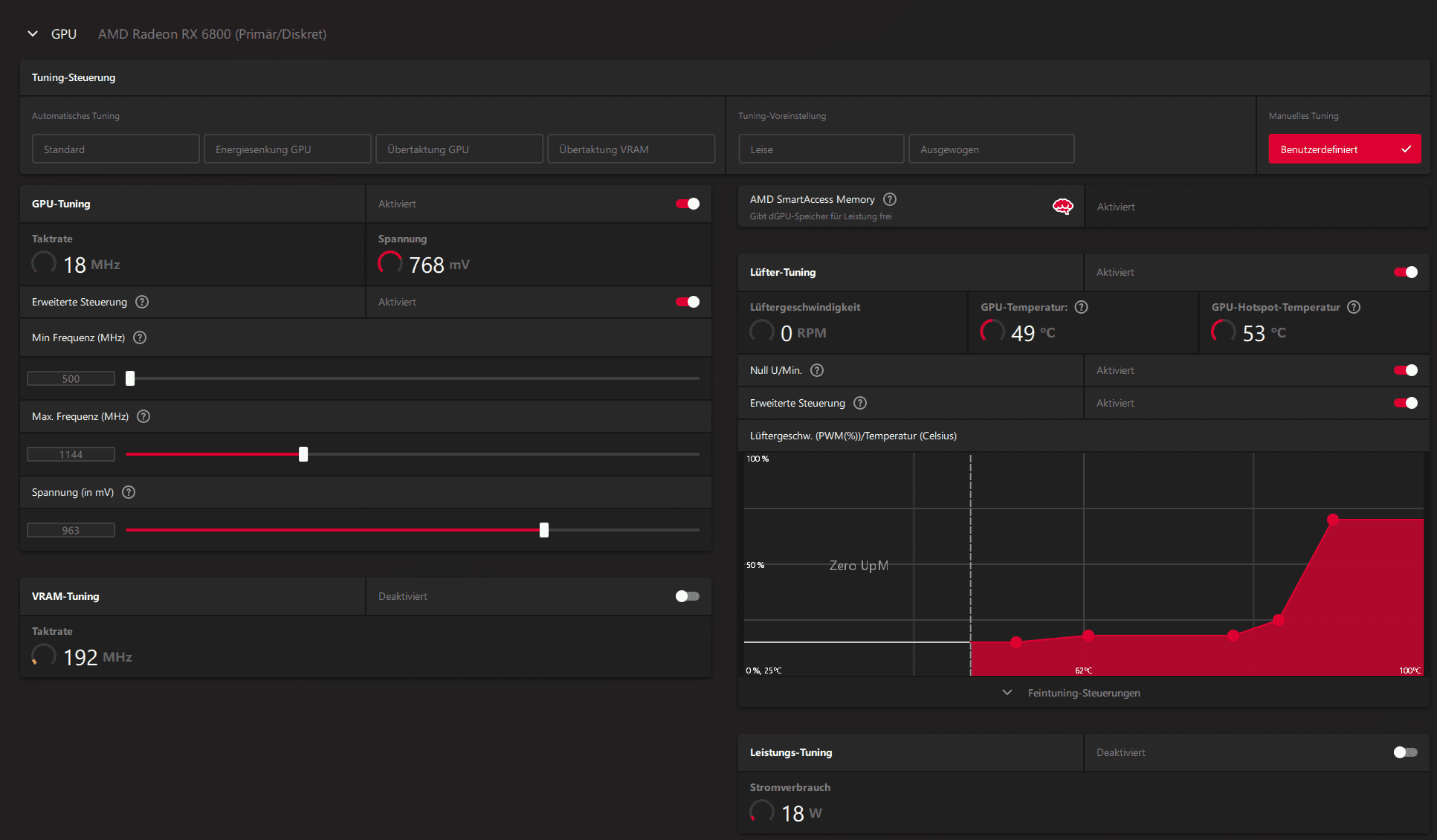The width and height of the screenshot is (1437, 840).
Task: Click the Spannung value field 963
Action: pyautogui.click(x=71, y=530)
